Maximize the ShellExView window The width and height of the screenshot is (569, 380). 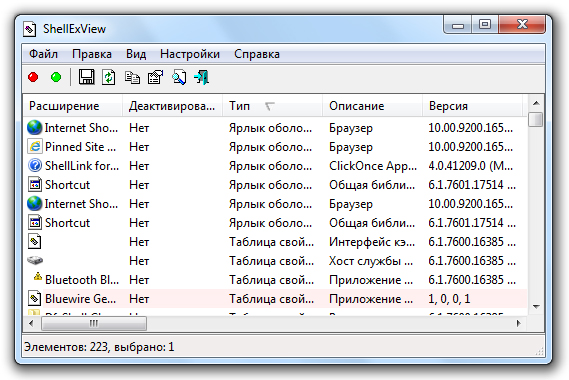(485, 25)
